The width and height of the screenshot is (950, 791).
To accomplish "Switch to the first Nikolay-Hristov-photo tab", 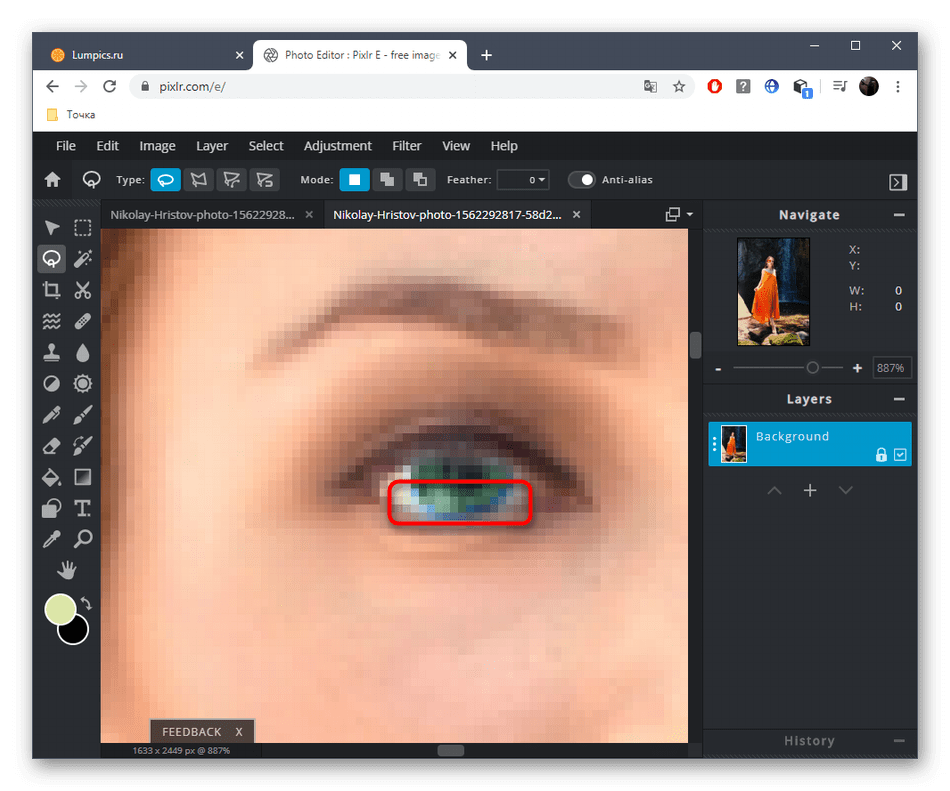I will (203, 215).
